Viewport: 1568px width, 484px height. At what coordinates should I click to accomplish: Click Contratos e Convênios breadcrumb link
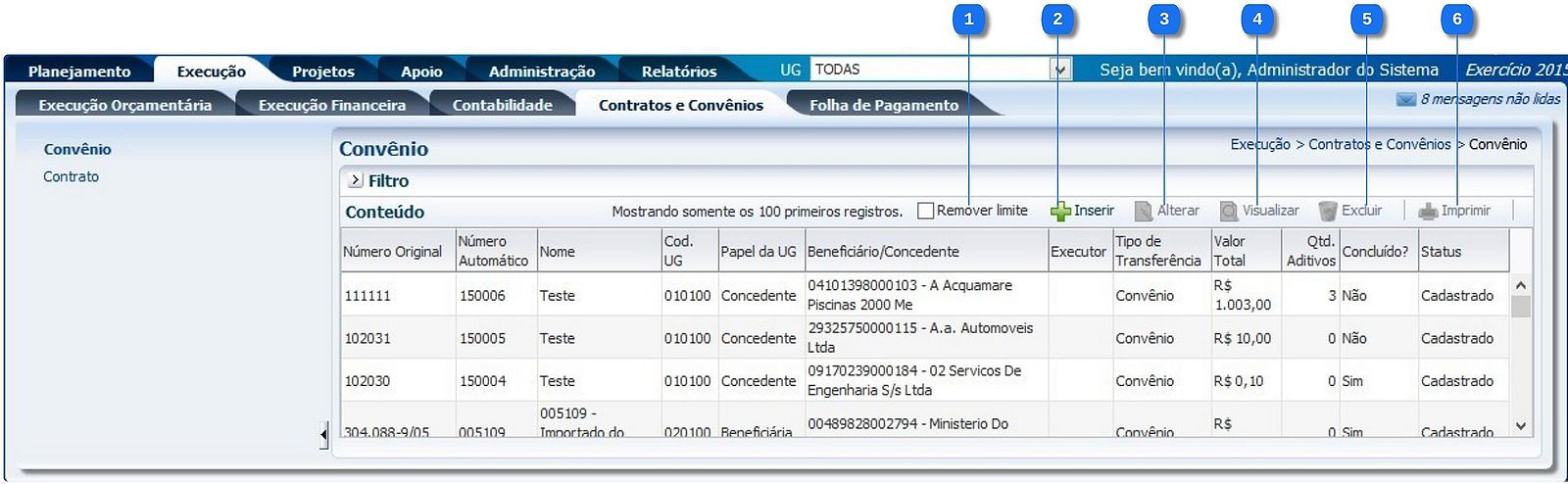tap(1379, 144)
